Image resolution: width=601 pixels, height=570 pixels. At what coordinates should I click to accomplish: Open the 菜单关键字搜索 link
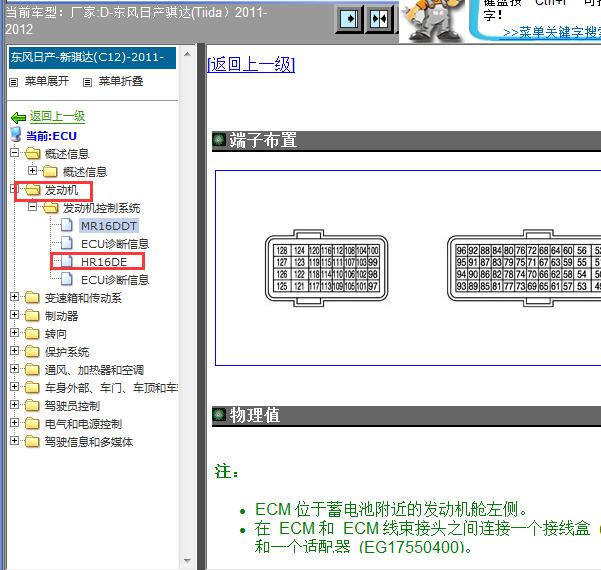[552, 33]
